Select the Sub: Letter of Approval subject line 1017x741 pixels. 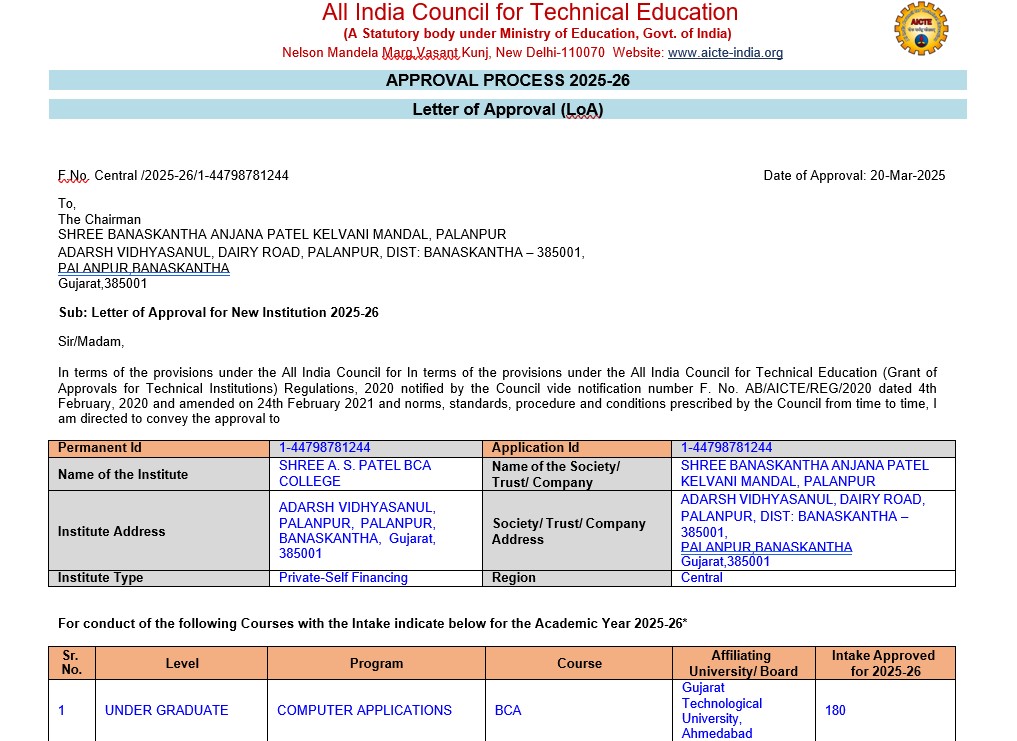pyautogui.click(x=218, y=313)
